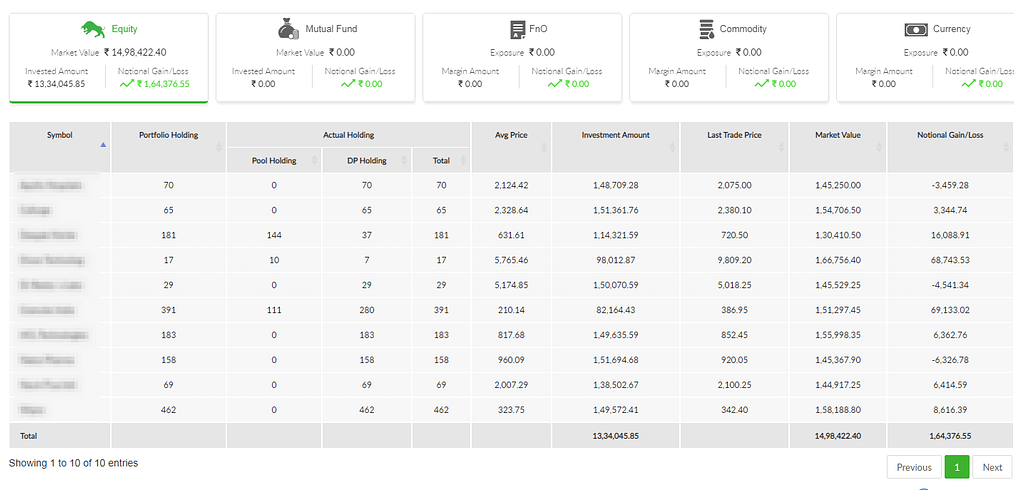Switch to the Commodity tab
This screenshot has width=1024, height=490.
click(x=729, y=57)
